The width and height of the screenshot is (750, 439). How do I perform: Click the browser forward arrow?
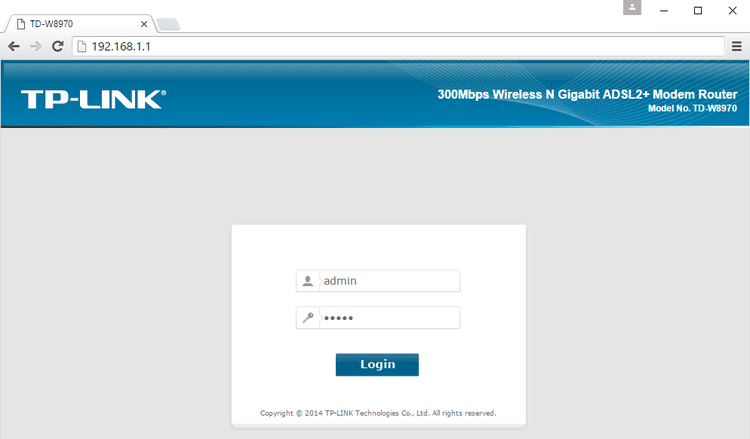pyautogui.click(x=35, y=46)
